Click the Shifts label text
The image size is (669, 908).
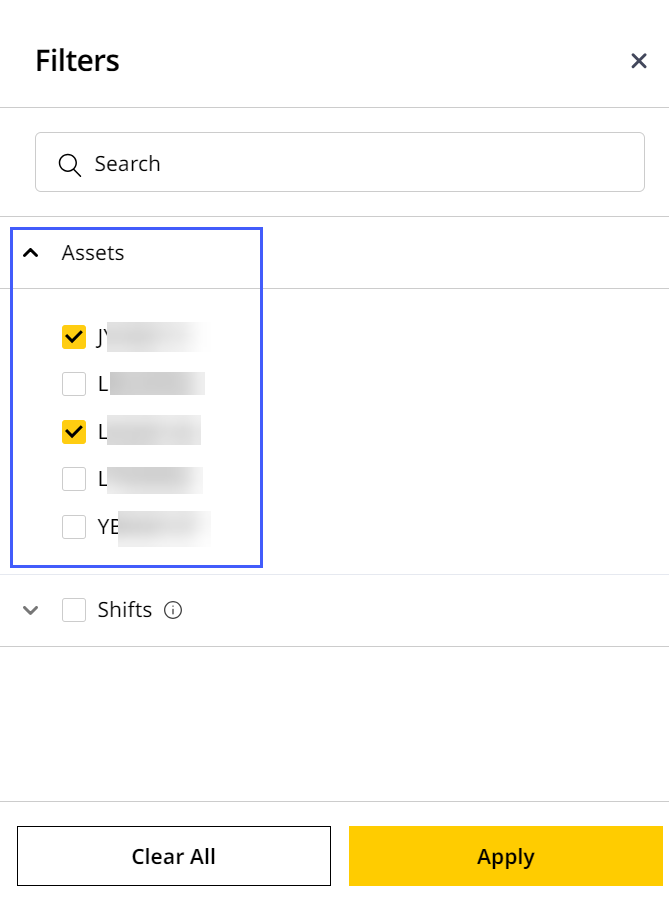pyautogui.click(x=125, y=610)
